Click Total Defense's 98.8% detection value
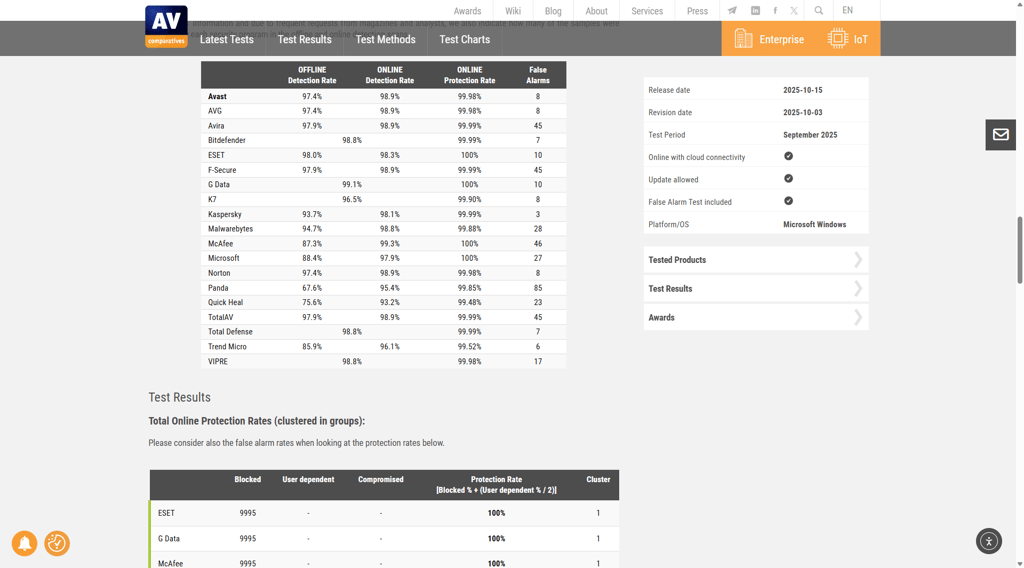The image size is (1024, 568). click(352, 332)
